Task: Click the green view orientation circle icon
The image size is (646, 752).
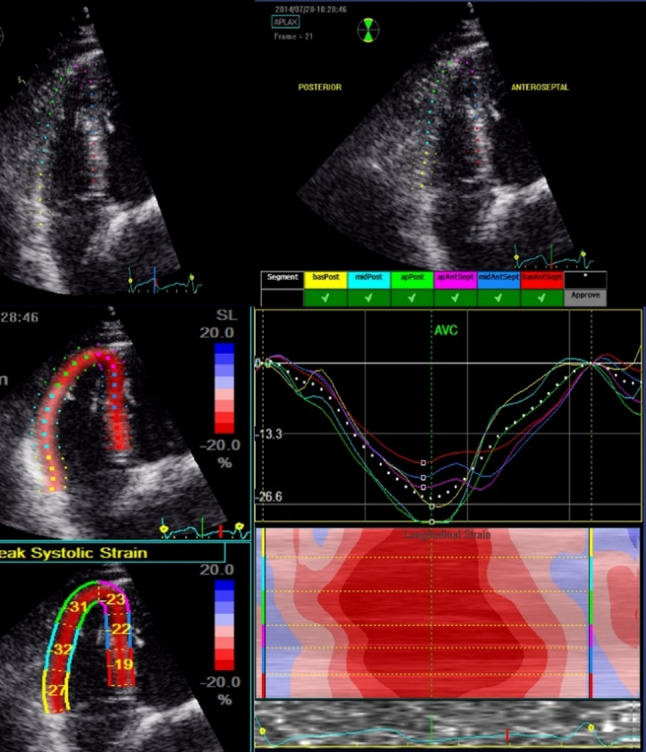Action: tap(368, 30)
